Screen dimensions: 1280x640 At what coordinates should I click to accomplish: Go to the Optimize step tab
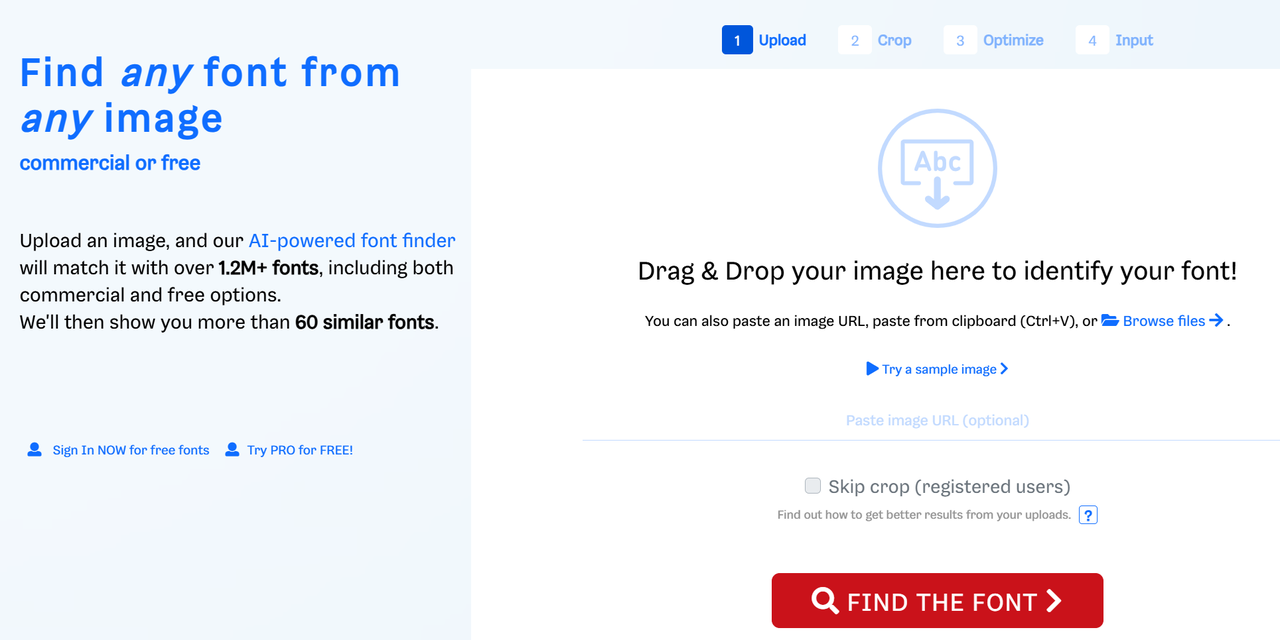click(994, 40)
